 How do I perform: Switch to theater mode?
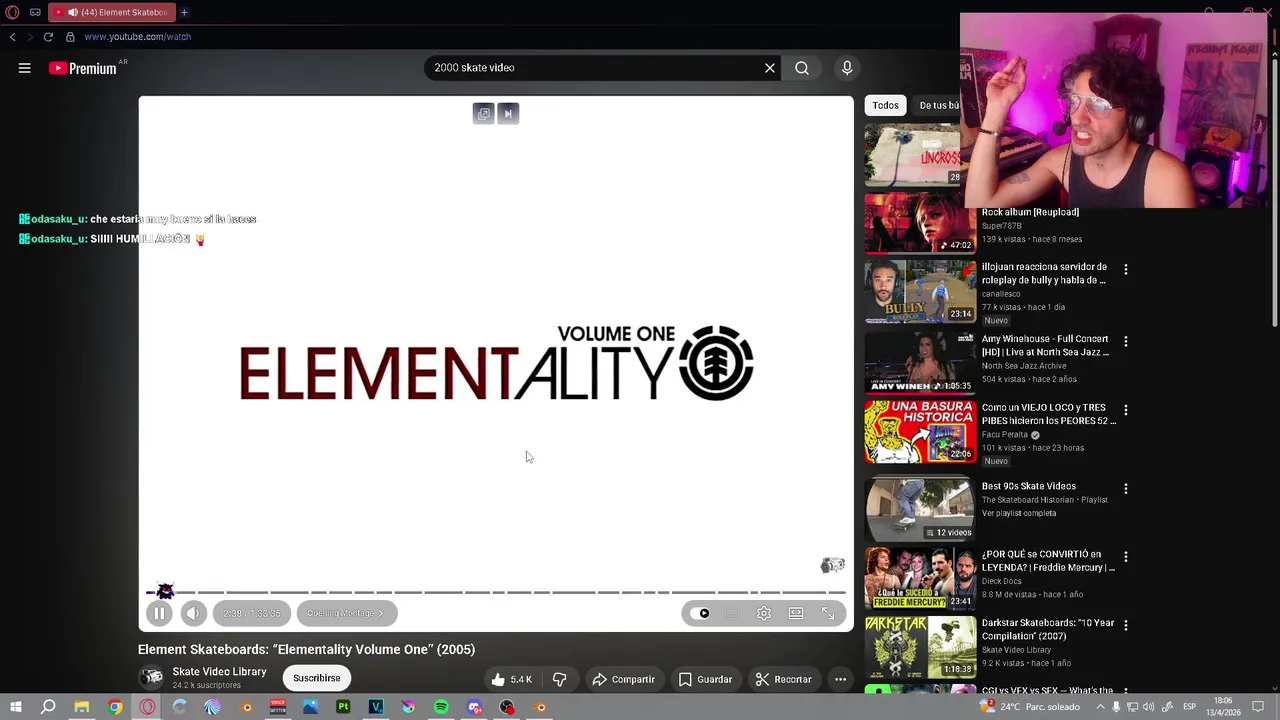[x=796, y=614]
